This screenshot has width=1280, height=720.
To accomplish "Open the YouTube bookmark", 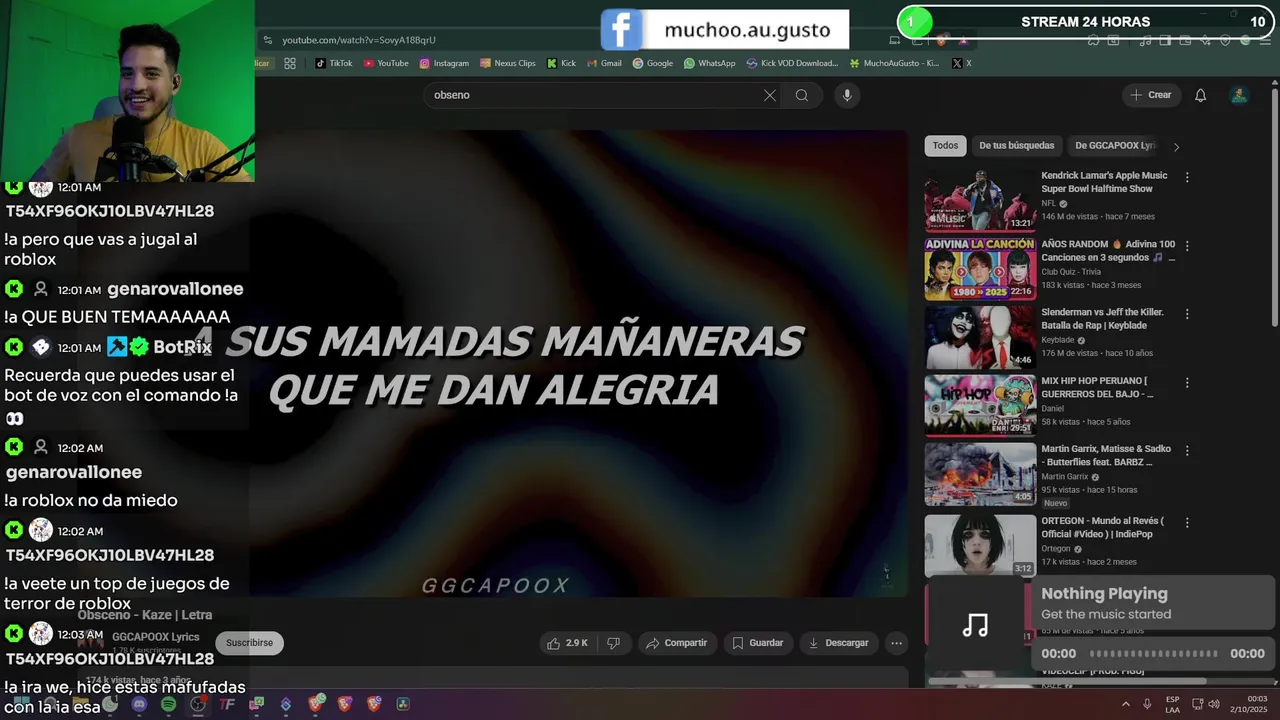I will coord(386,63).
